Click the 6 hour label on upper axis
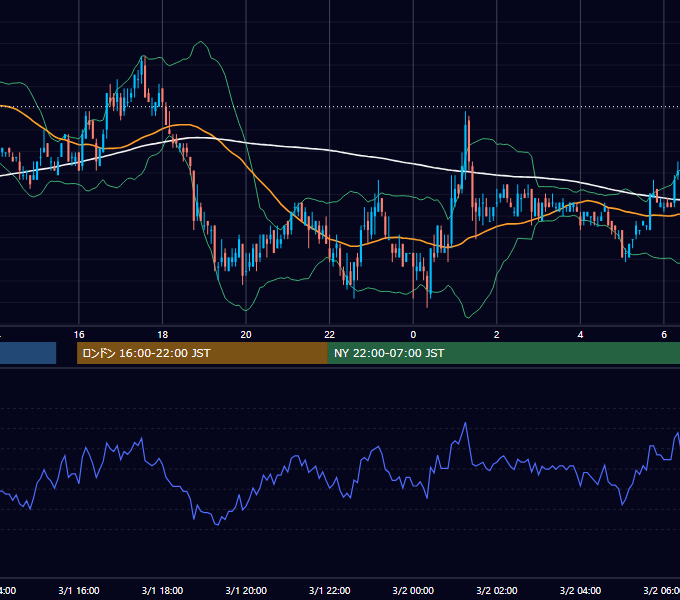 664,335
